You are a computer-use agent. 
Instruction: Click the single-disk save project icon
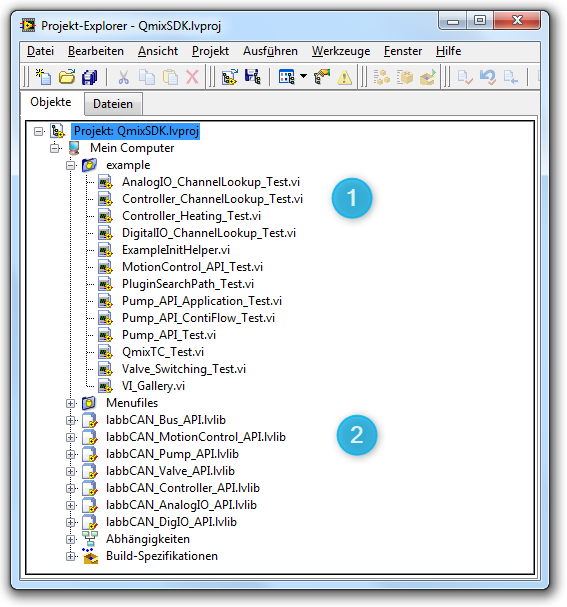(x=253, y=77)
